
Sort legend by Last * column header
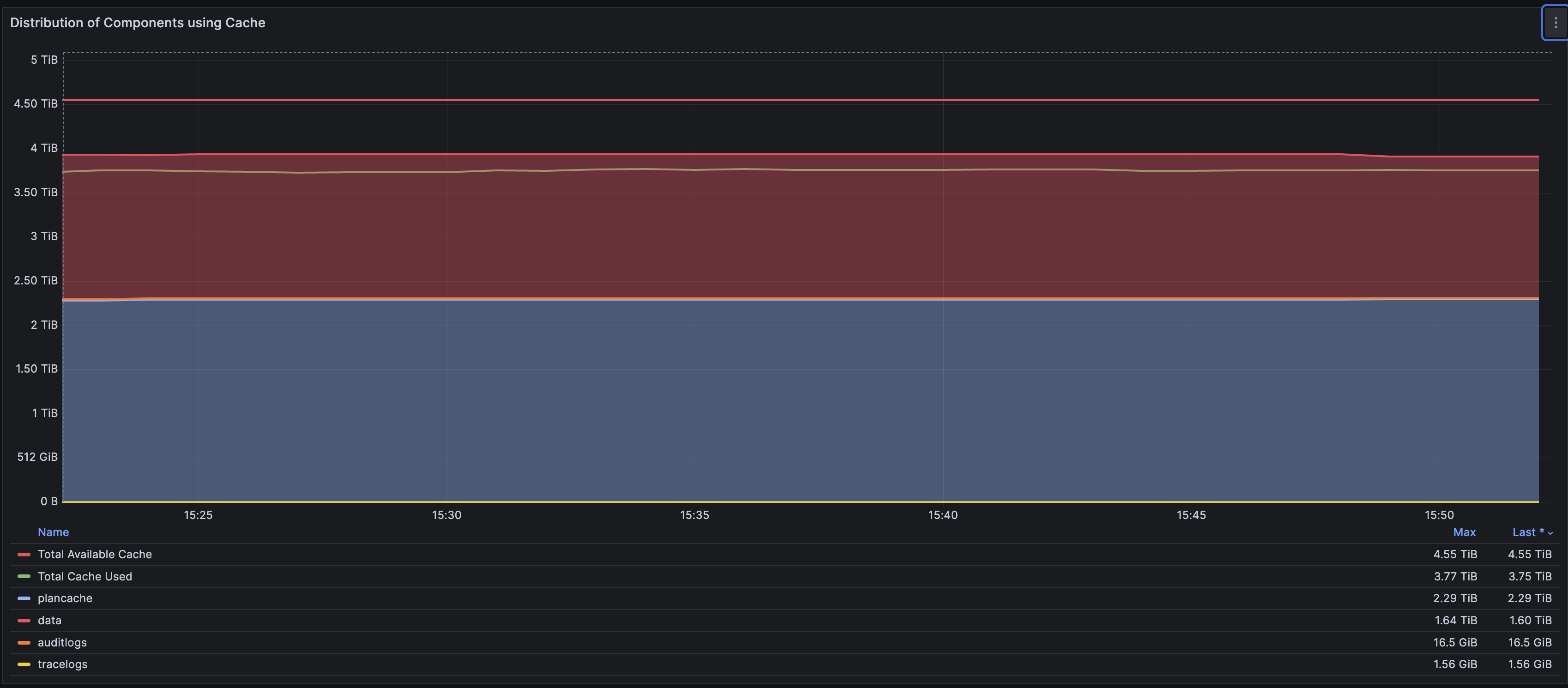click(1528, 532)
